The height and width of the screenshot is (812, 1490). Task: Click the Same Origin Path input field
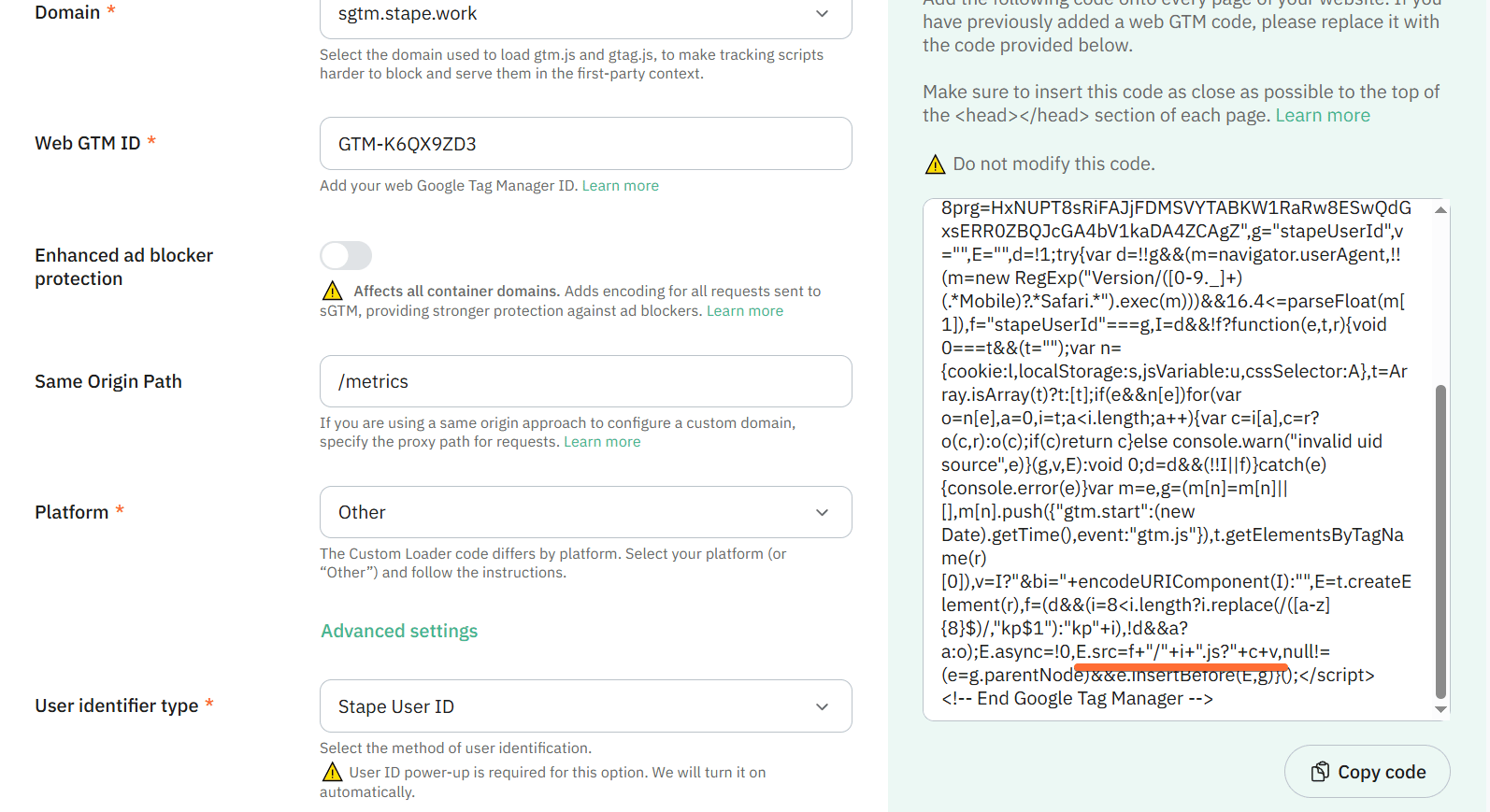pyautogui.click(x=585, y=381)
